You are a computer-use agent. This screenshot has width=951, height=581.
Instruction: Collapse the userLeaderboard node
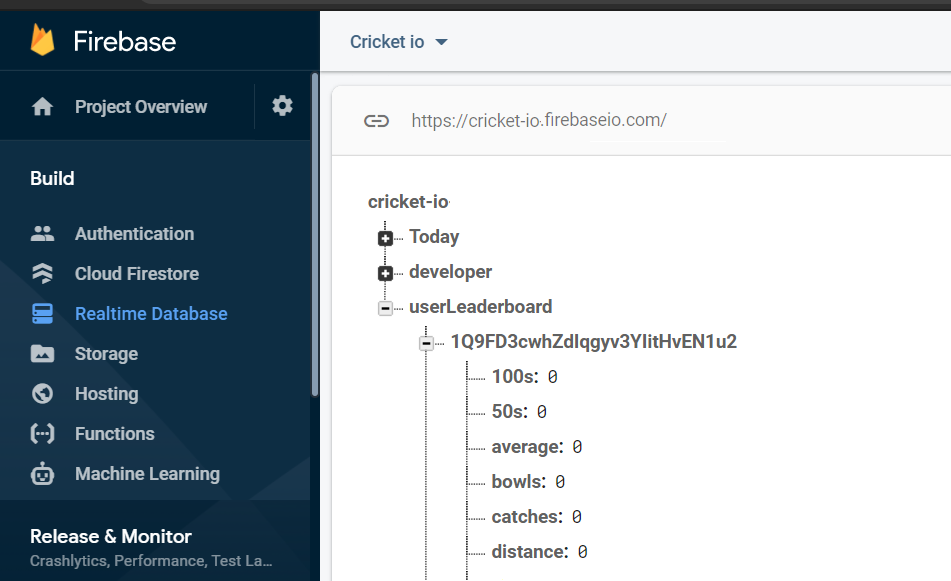(385, 309)
